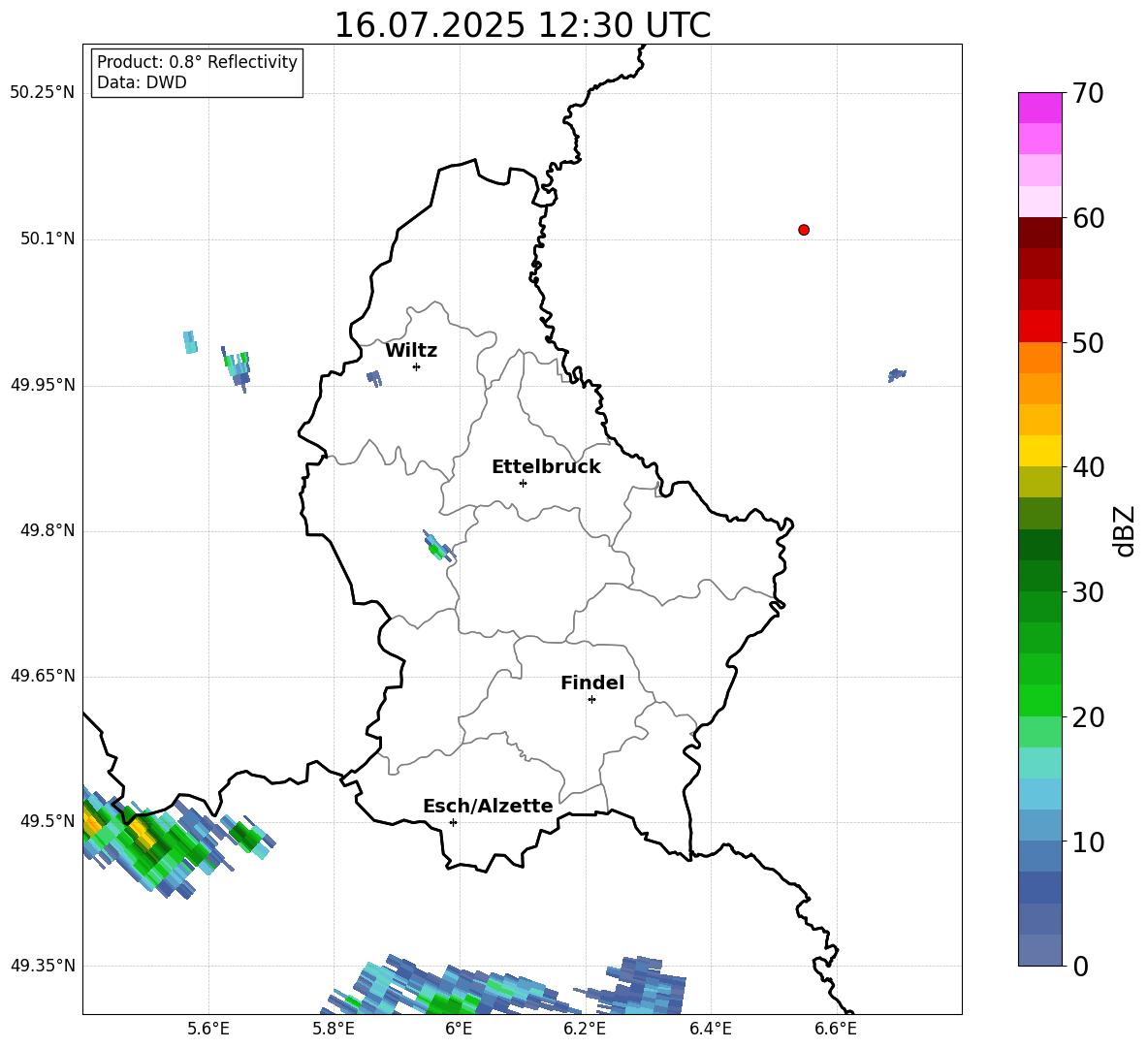Viewport: 1148px width, 1048px height.
Task: Click the Ettelbruck cross marker
Action: (x=523, y=483)
